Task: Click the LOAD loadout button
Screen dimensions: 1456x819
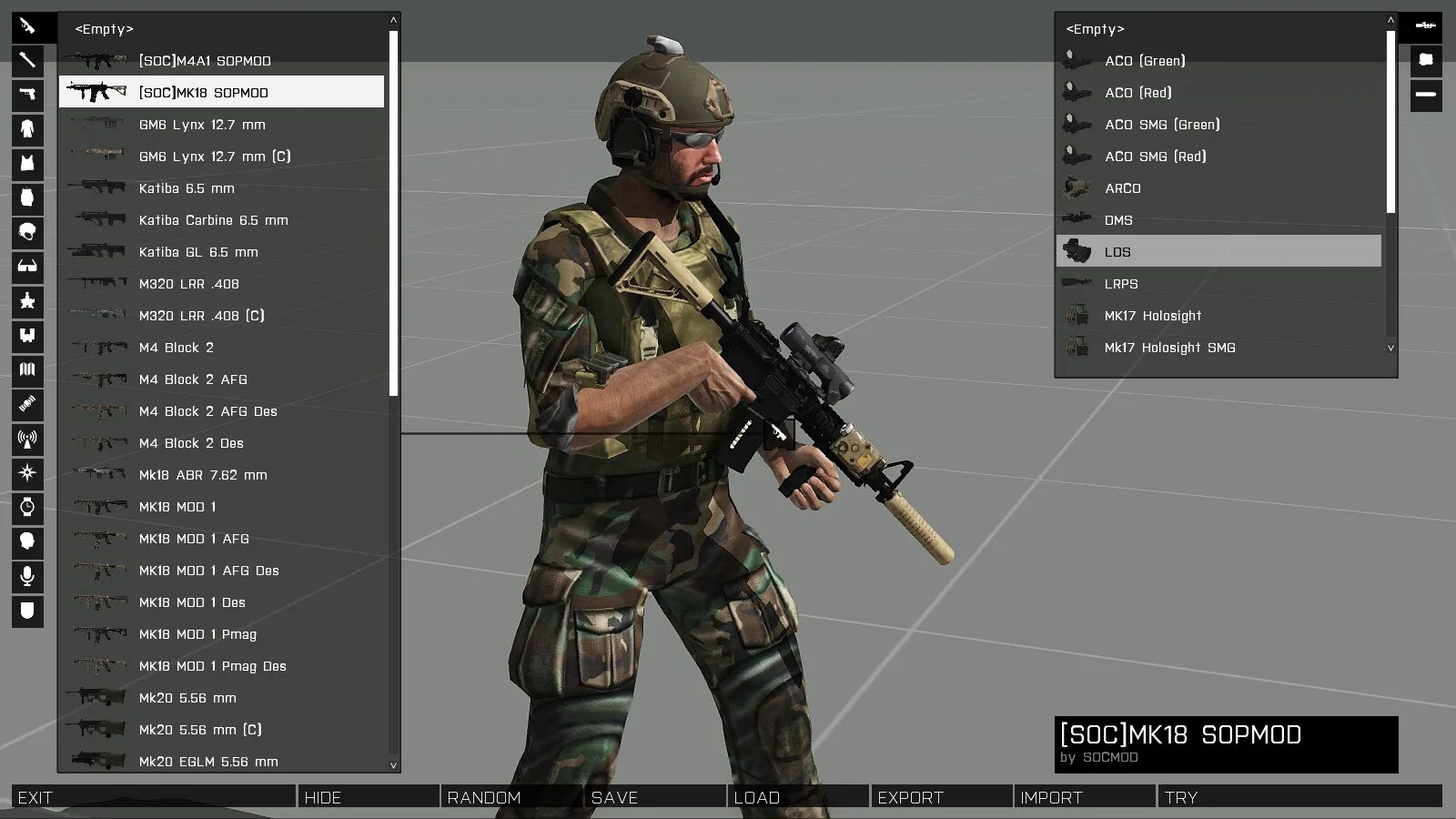Action: point(798,796)
